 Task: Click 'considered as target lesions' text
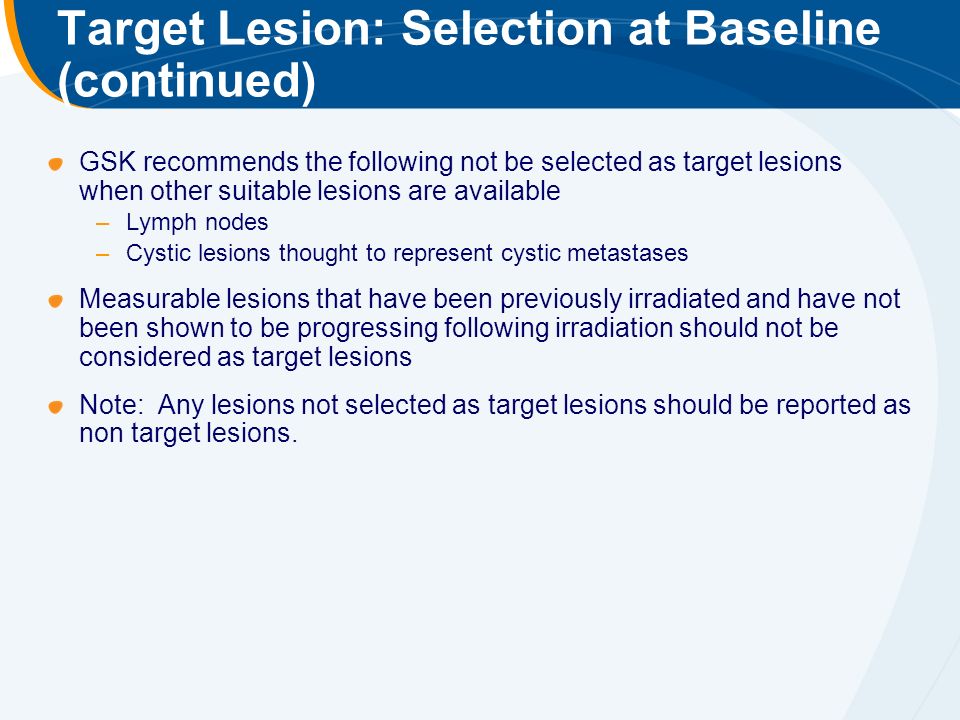(246, 356)
